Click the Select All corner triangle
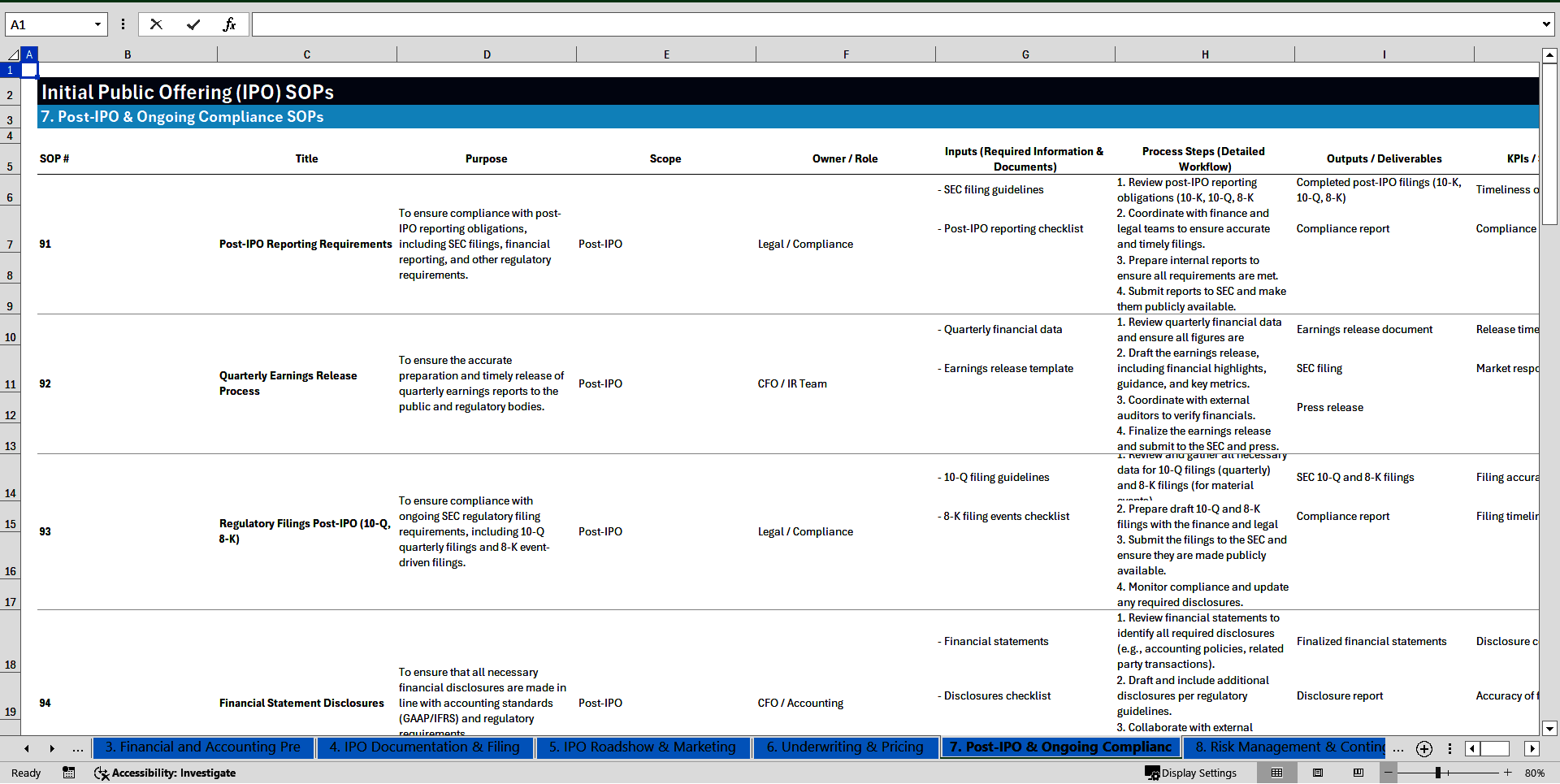Screen dimensions: 1560x784 (x=12, y=54)
